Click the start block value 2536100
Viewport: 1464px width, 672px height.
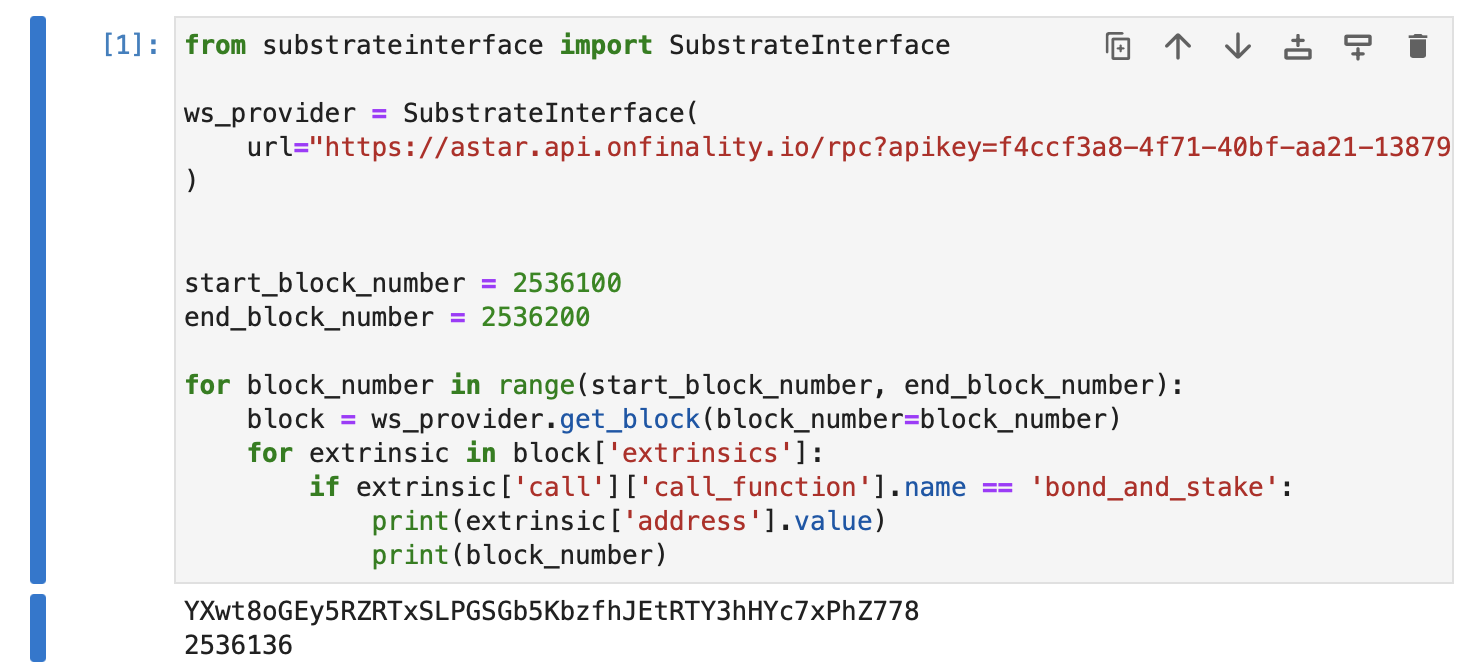566,283
